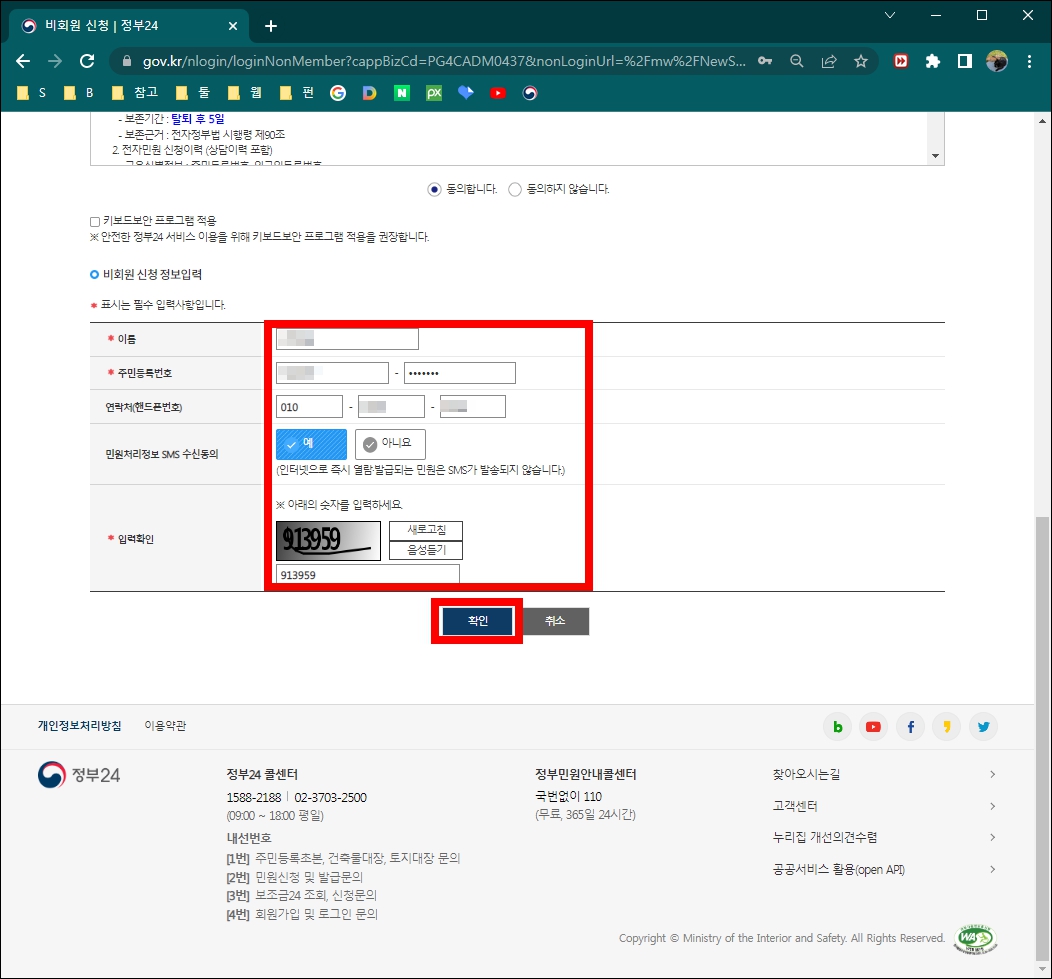Choose 예 for SMS 수신동의
Viewport: 1052px width, 979px height.
click(x=311, y=444)
